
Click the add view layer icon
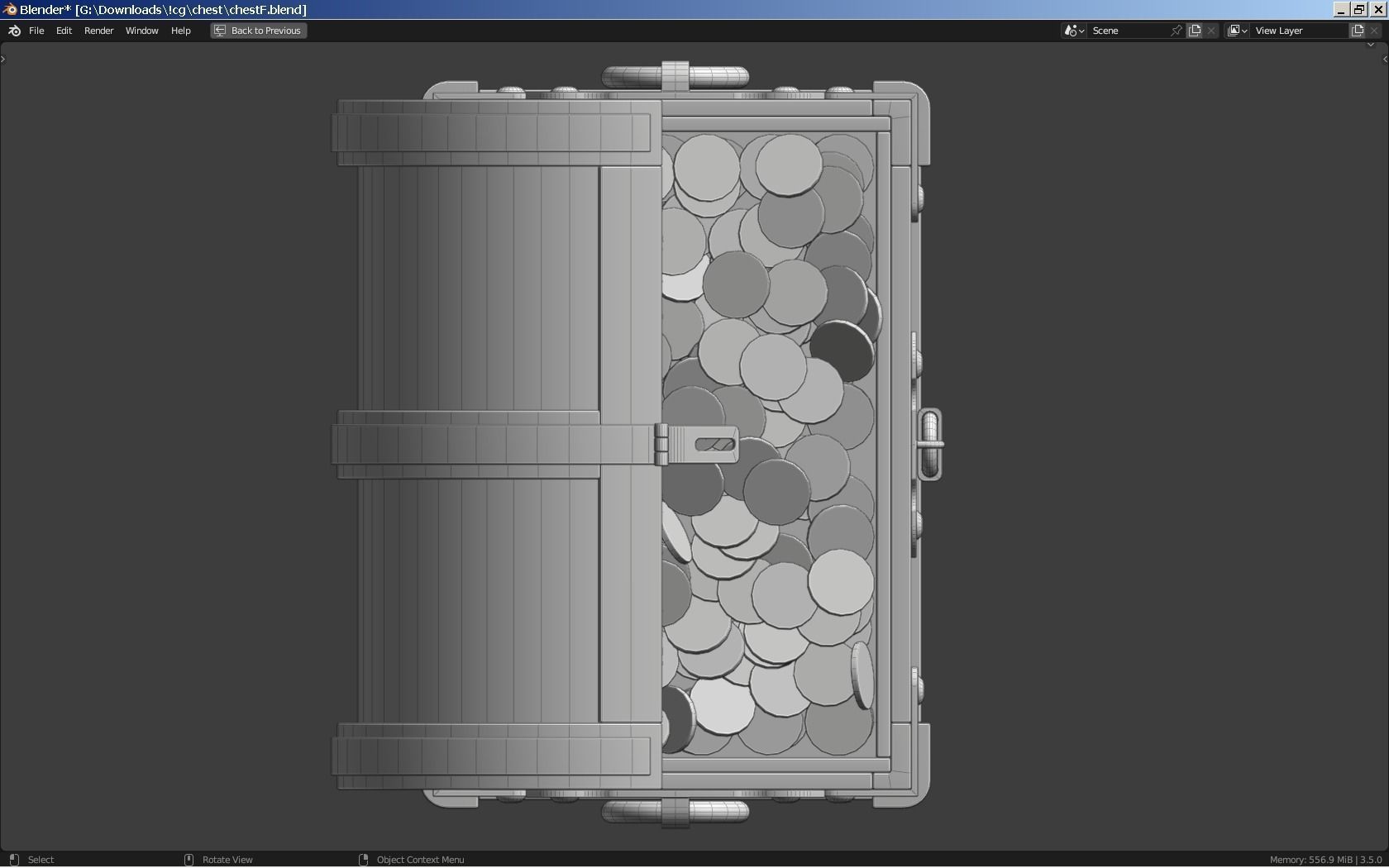[1358, 31]
